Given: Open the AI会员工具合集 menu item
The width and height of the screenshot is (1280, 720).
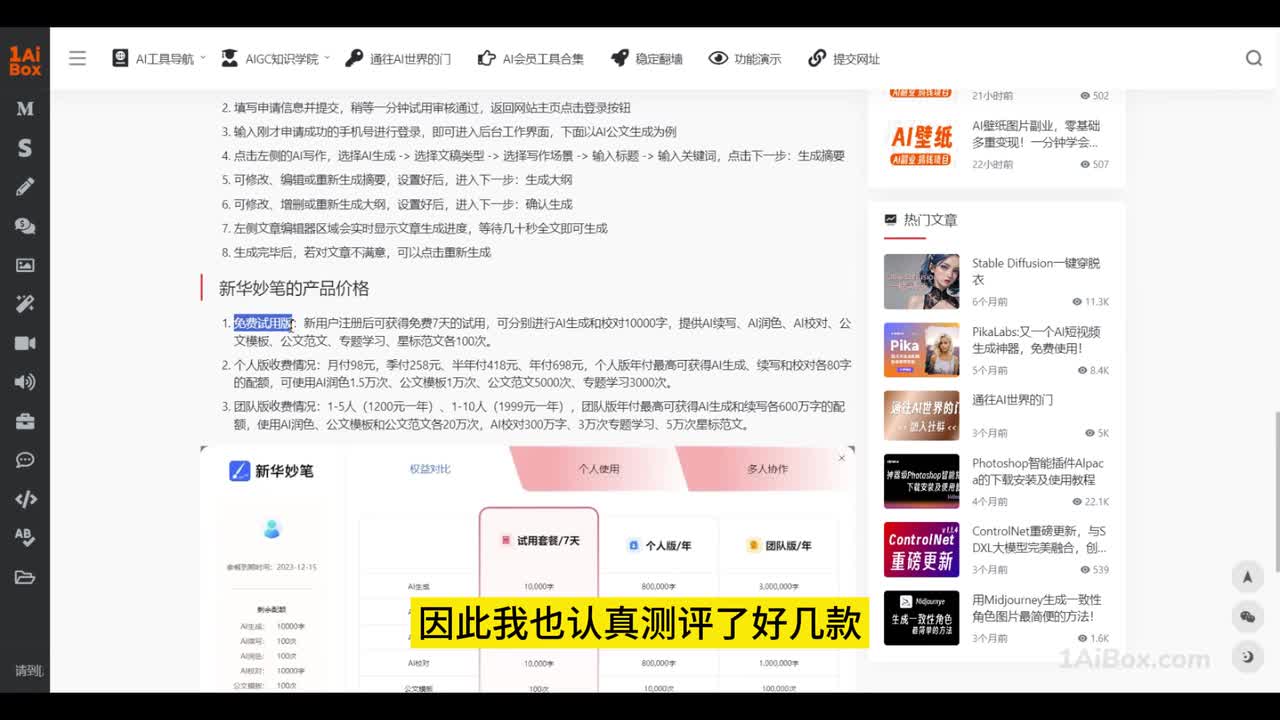Looking at the screenshot, I should click(531, 59).
